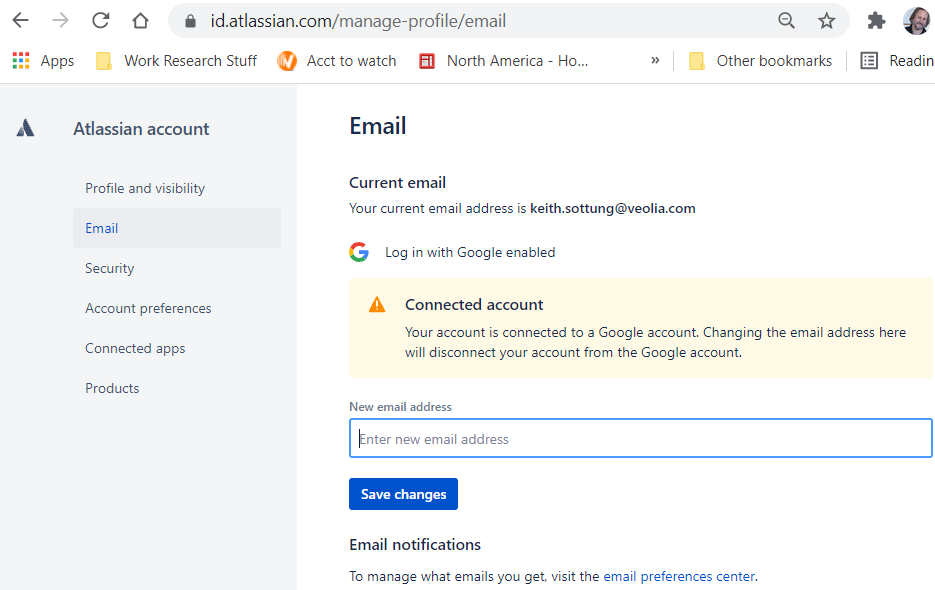This screenshot has width=935, height=590.
Task: Open the Apps grid shortcut
Action: pyautogui.click(x=43, y=61)
